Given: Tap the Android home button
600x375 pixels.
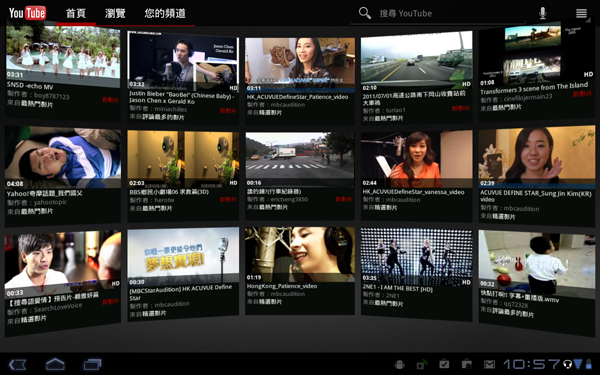Looking at the screenshot, I should pos(55,364).
